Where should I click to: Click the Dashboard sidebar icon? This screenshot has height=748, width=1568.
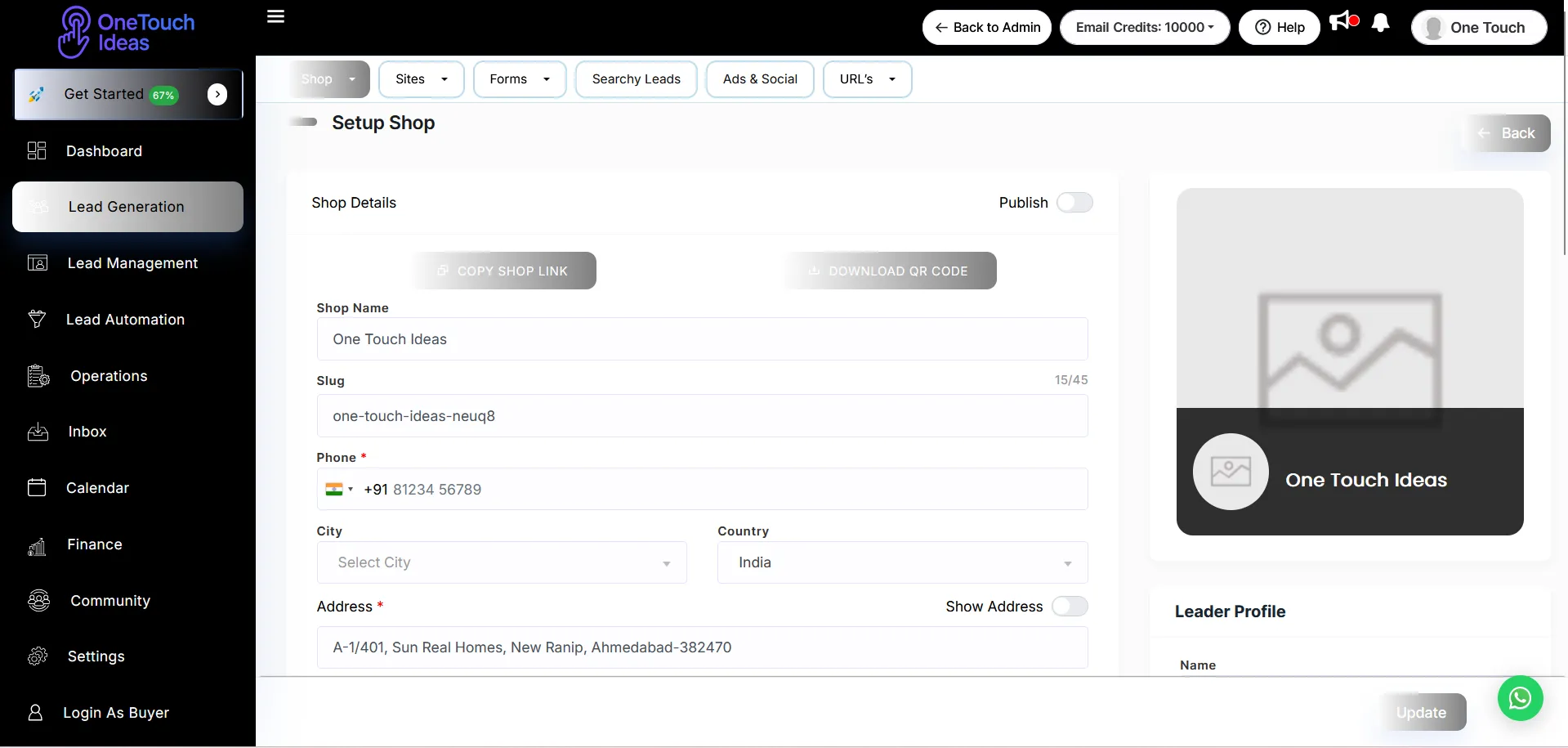(37, 151)
